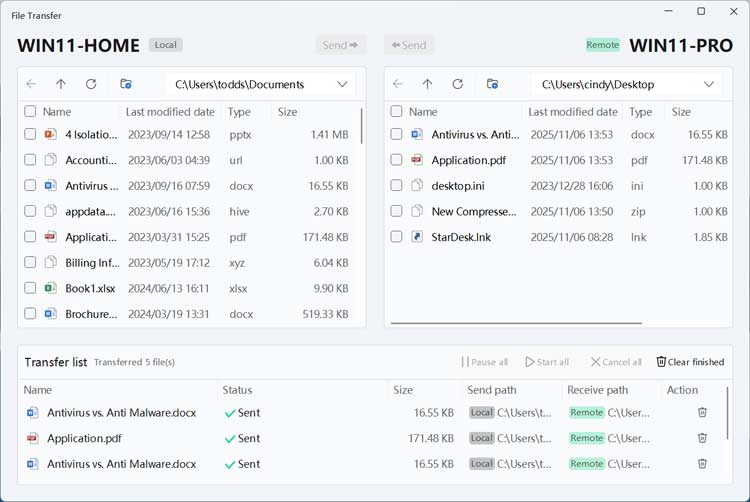Screen dimensions: 750x502
Task: Go back in remote file pane
Action: pos(398,84)
